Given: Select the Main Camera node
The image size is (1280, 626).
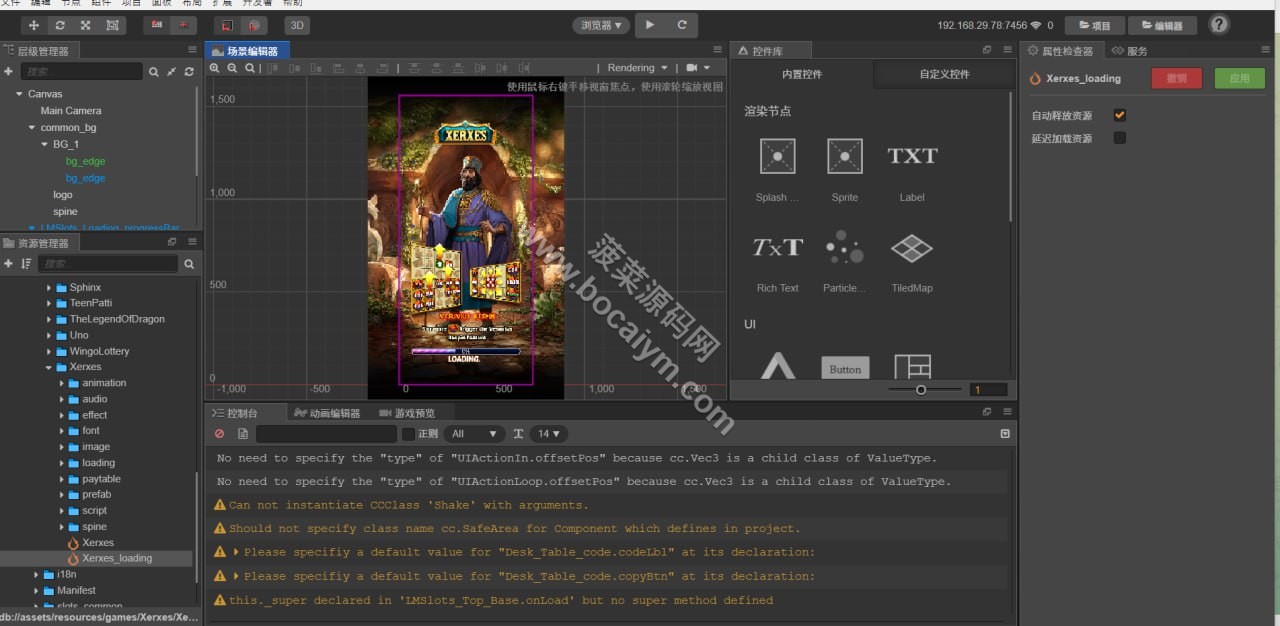Looking at the screenshot, I should point(70,111).
